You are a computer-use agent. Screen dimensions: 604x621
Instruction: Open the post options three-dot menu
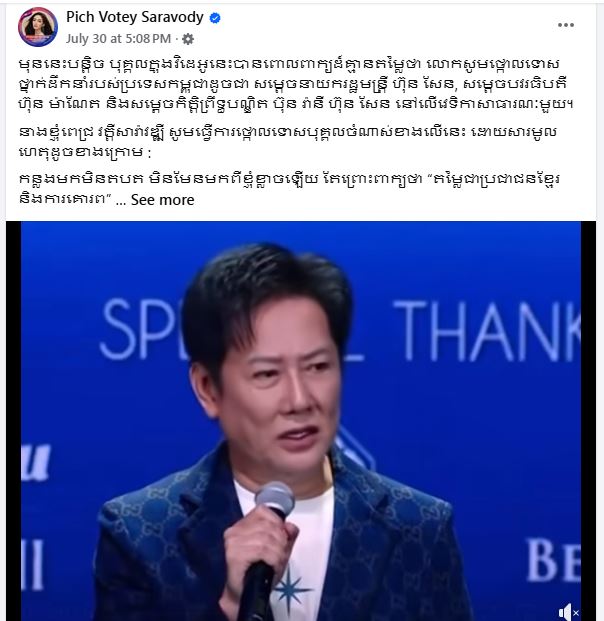coord(566,25)
